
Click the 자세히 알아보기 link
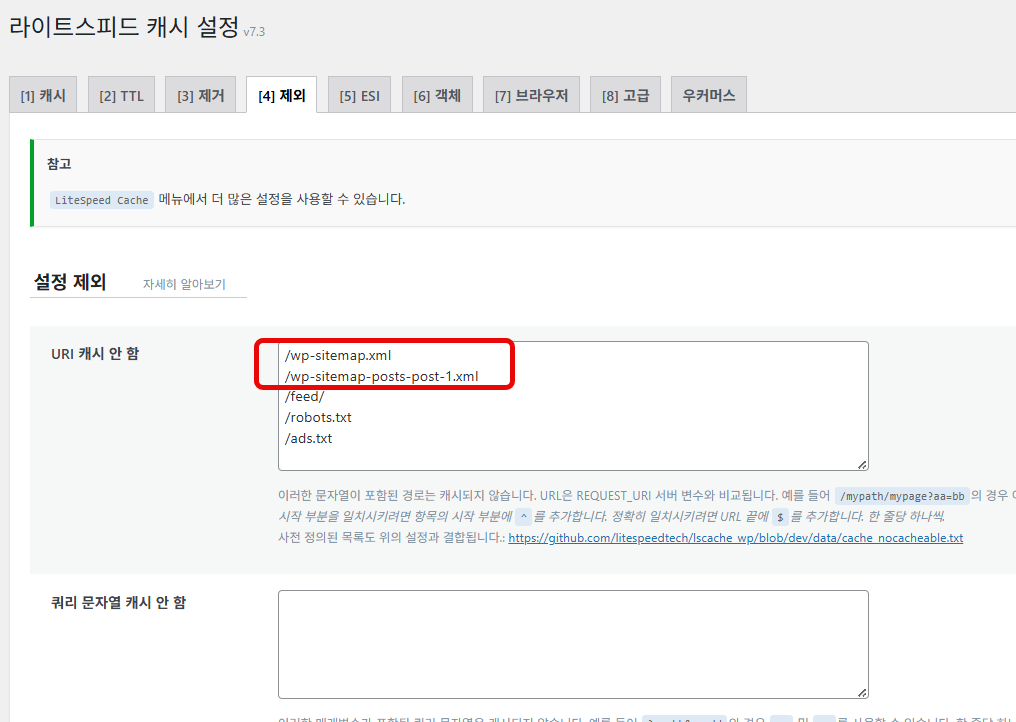[184, 284]
